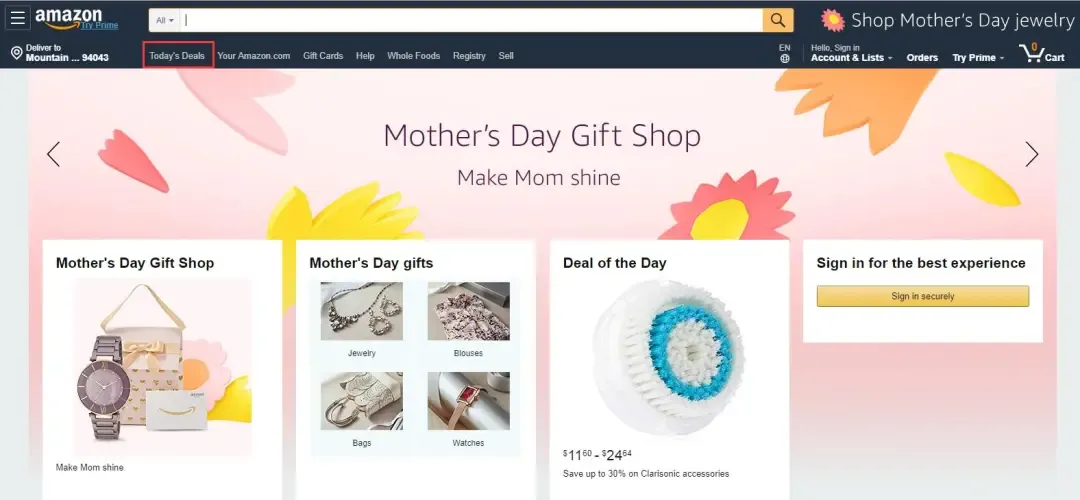This screenshot has width=1080, height=500.
Task: Open Whole Foods from the nav bar
Action: click(413, 56)
